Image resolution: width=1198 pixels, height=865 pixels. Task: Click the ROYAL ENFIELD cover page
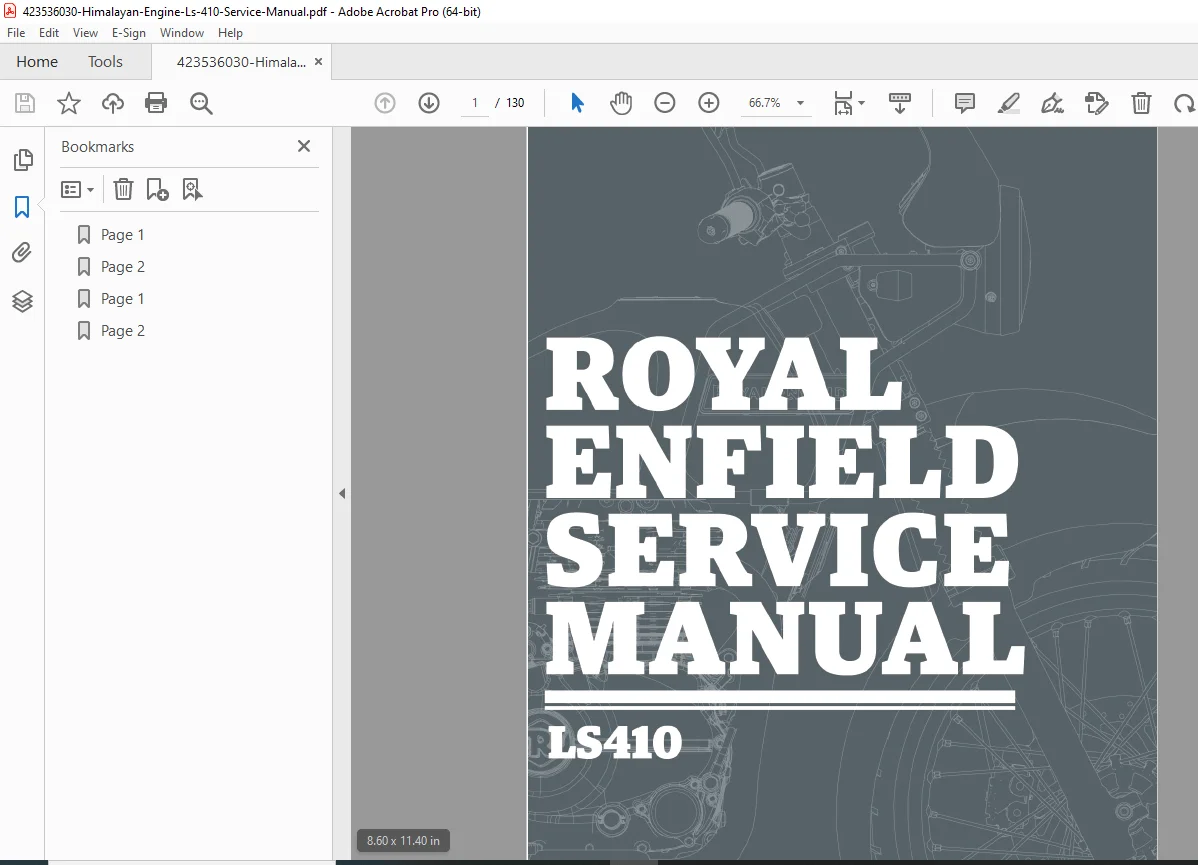click(842, 493)
